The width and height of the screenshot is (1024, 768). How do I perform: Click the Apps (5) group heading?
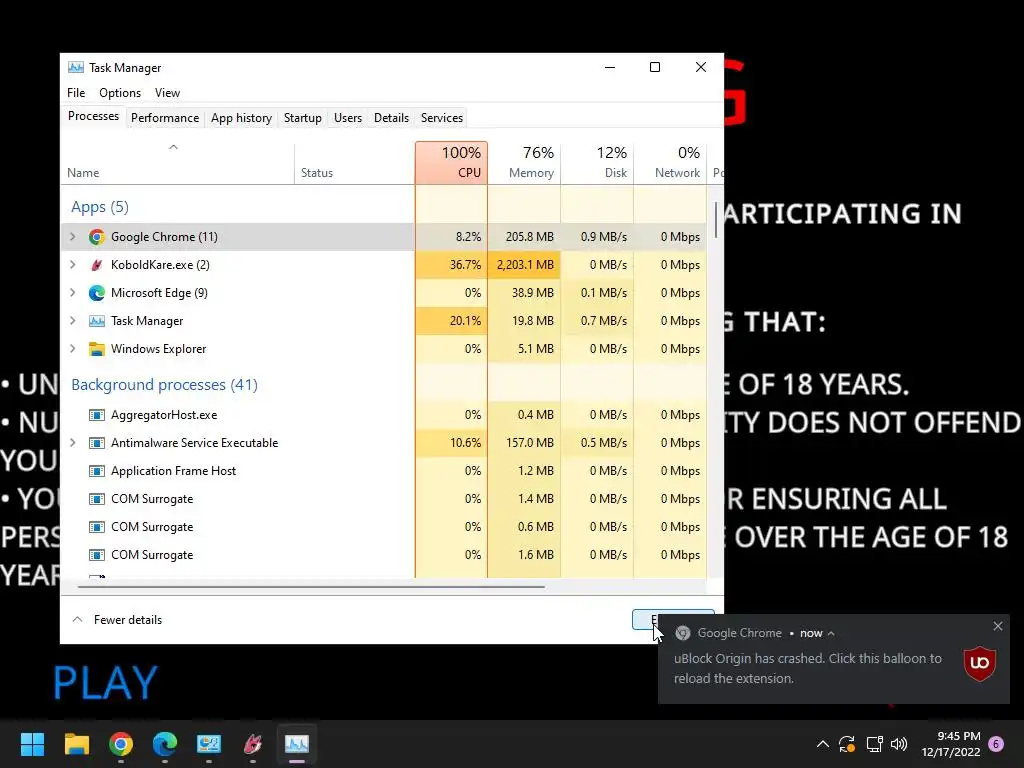[x=100, y=207]
